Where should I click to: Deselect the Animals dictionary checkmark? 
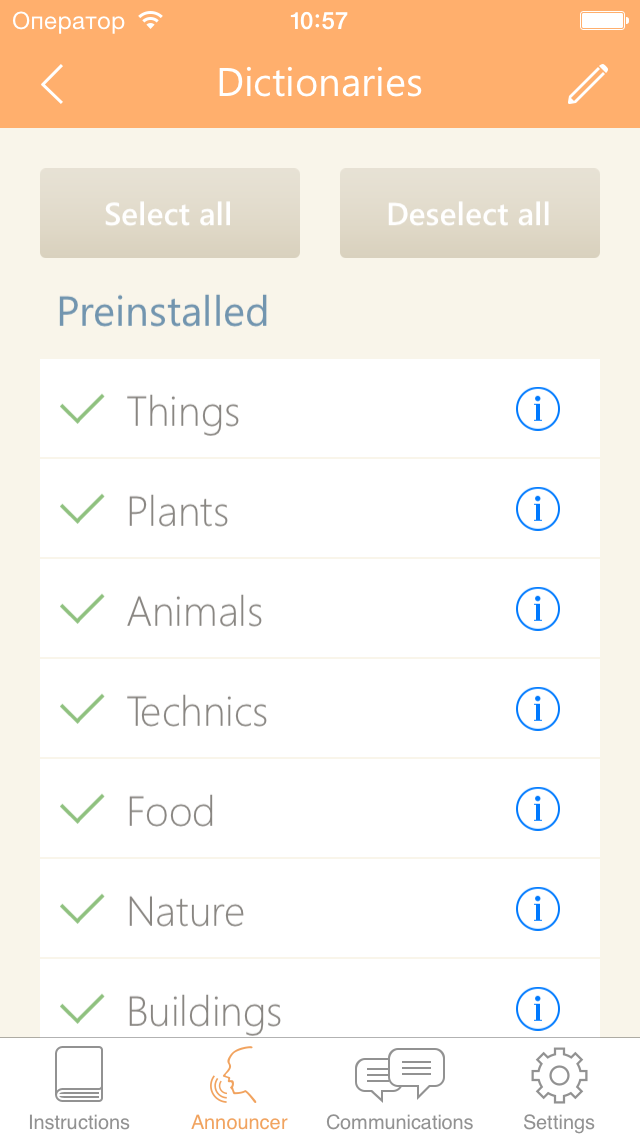point(82,609)
